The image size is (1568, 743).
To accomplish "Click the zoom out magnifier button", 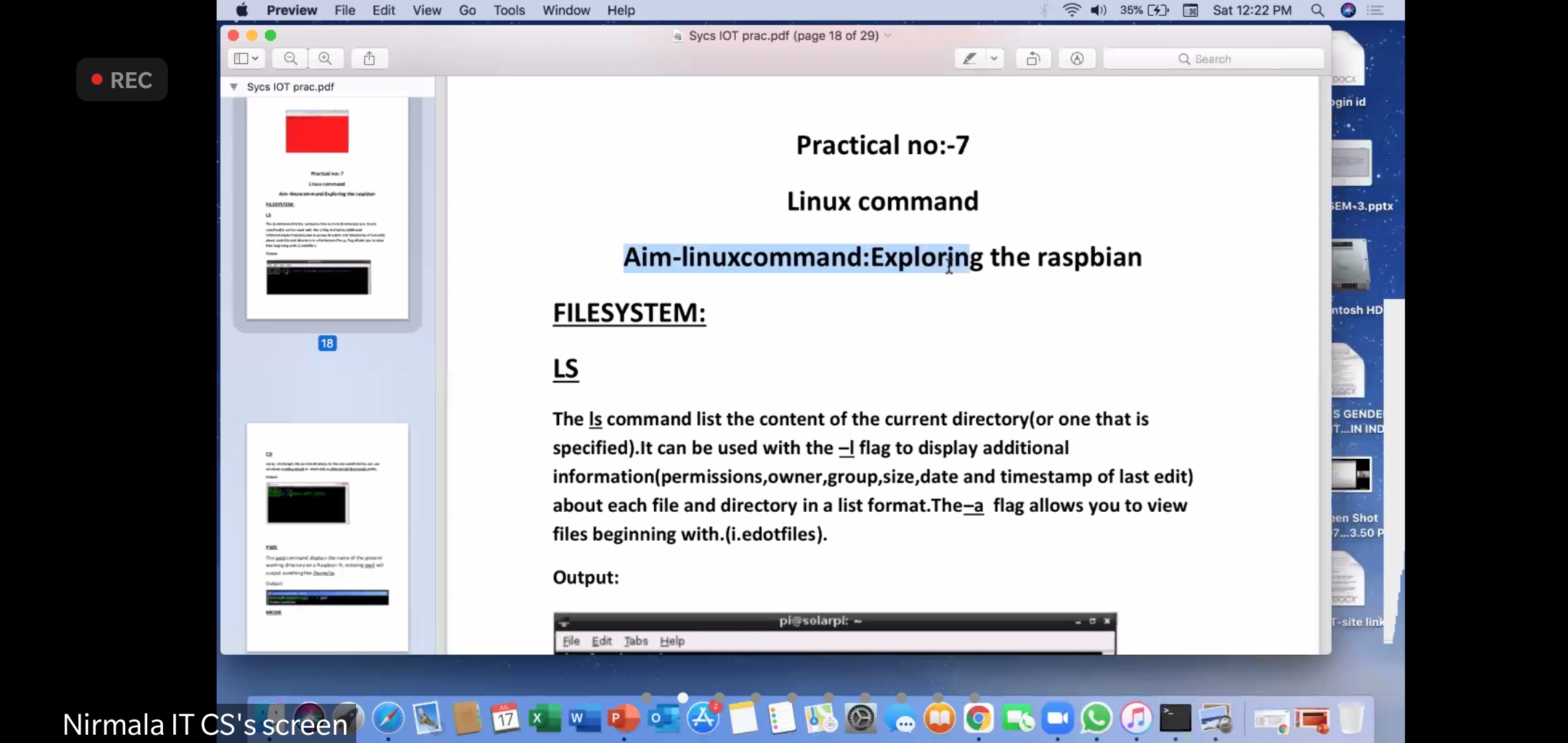I will point(290,58).
